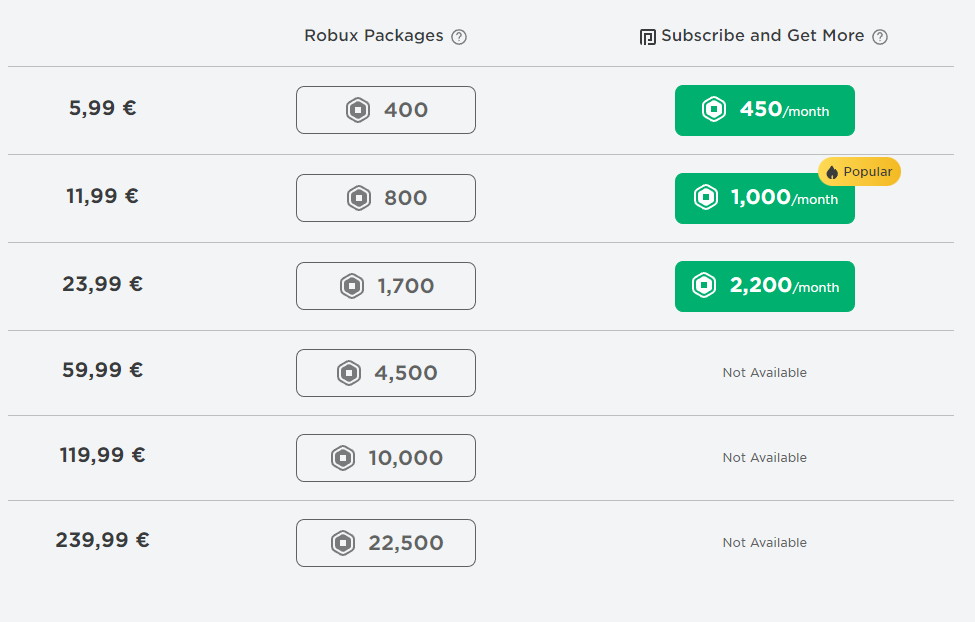
Task: Click the 5,99 € price label
Action: 102,108
